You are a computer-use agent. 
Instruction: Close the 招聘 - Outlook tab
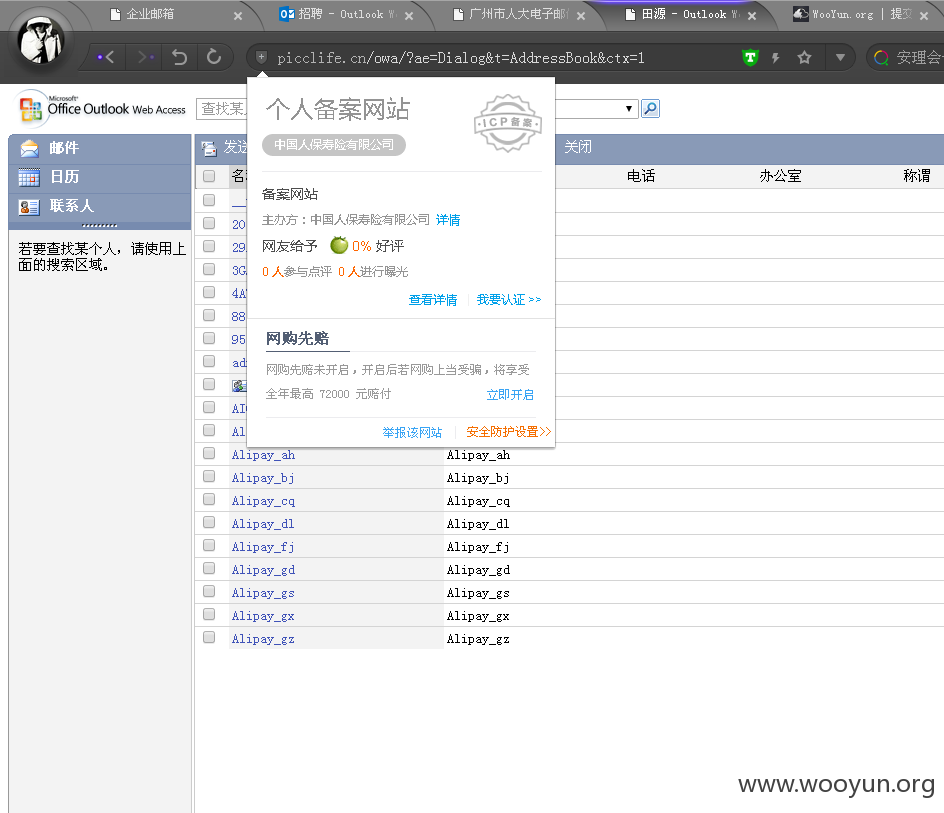click(409, 16)
